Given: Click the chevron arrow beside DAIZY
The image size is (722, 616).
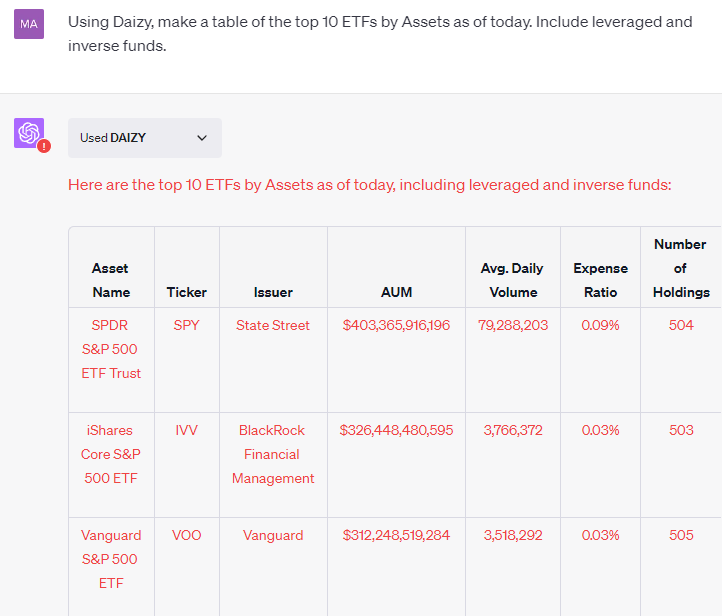Looking at the screenshot, I should click(202, 138).
